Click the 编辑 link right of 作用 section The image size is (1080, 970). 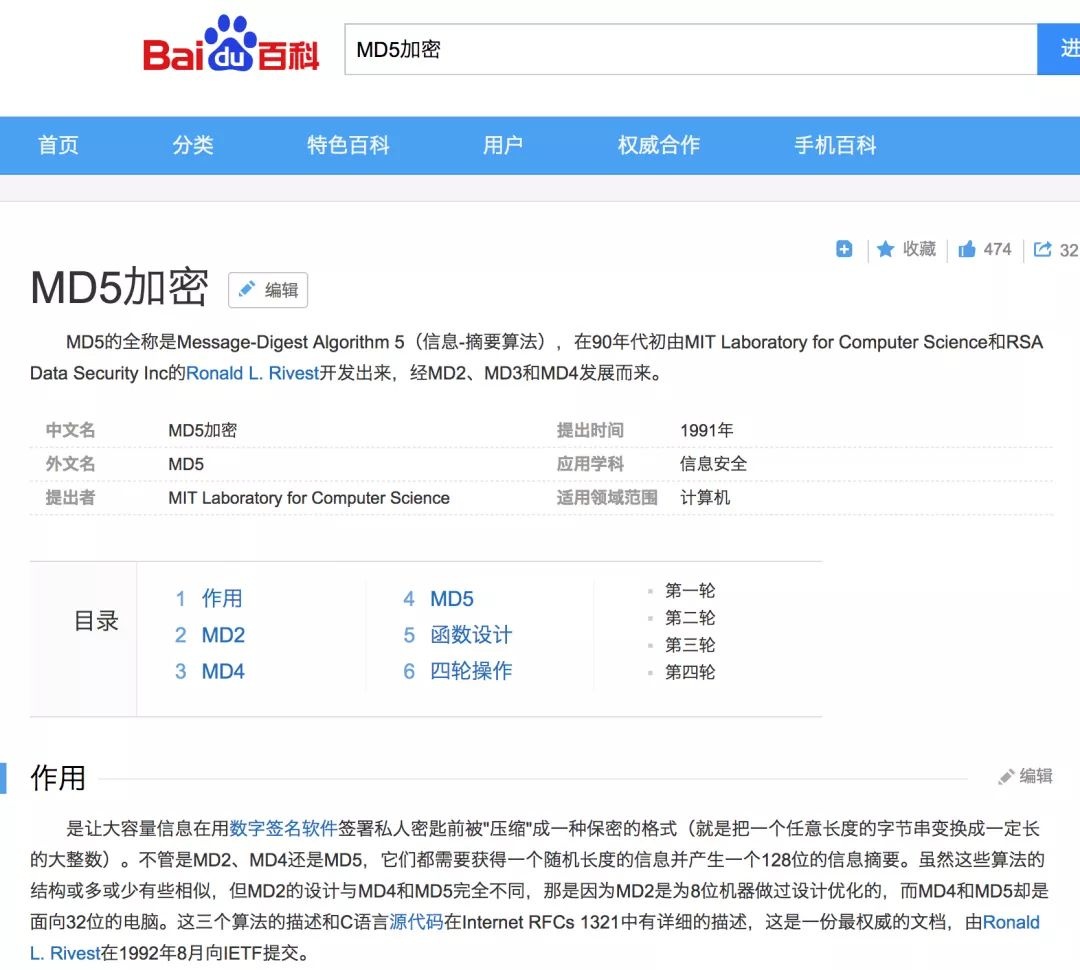[1036, 776]
